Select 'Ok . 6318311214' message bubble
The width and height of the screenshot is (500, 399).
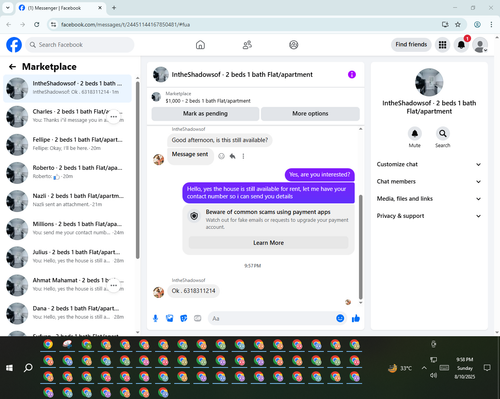(193, 291)
